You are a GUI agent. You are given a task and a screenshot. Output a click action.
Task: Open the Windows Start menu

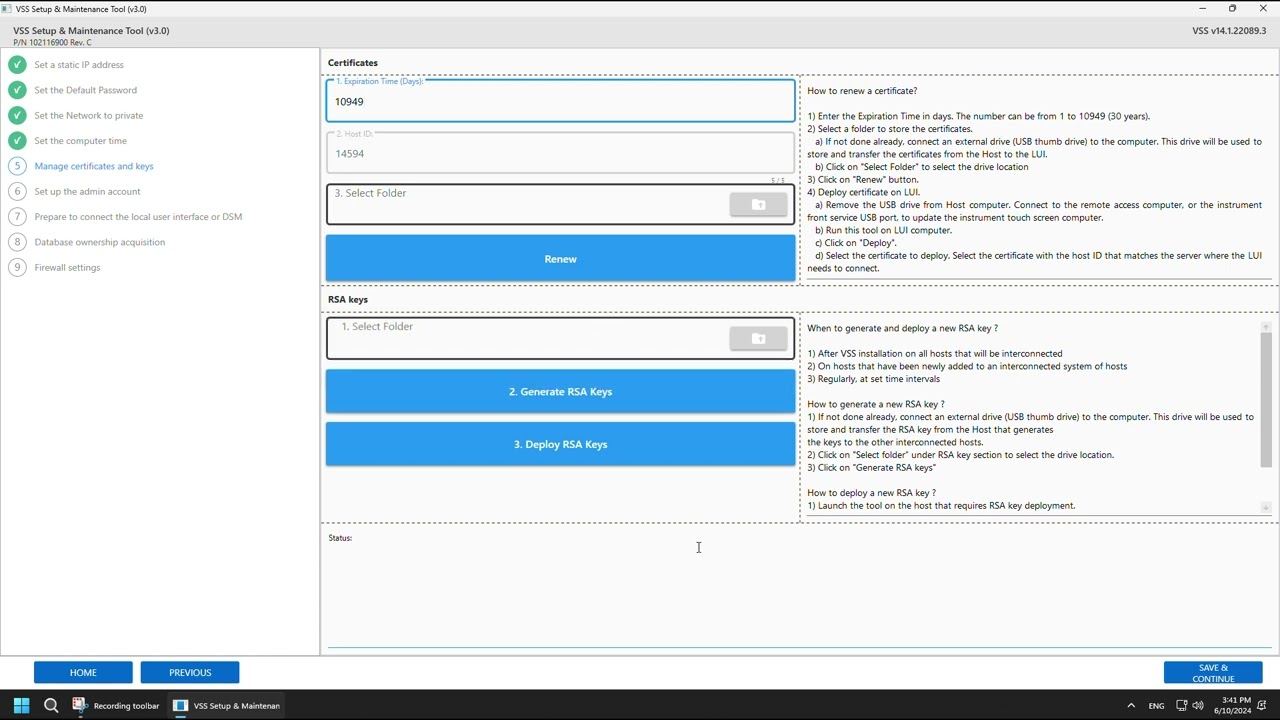[x=21, y=705]
